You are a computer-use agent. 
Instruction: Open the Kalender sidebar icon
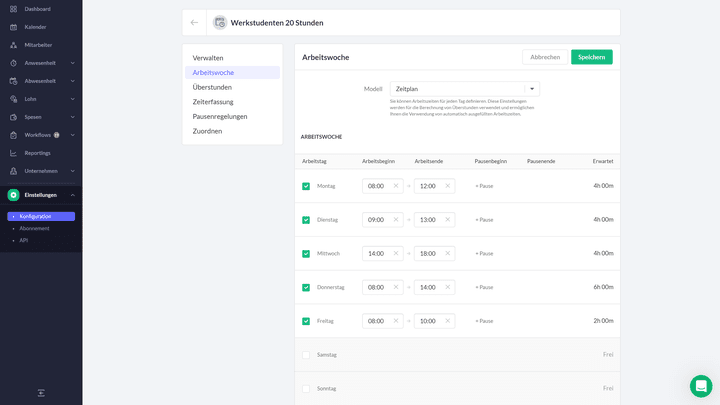point(13,27)
